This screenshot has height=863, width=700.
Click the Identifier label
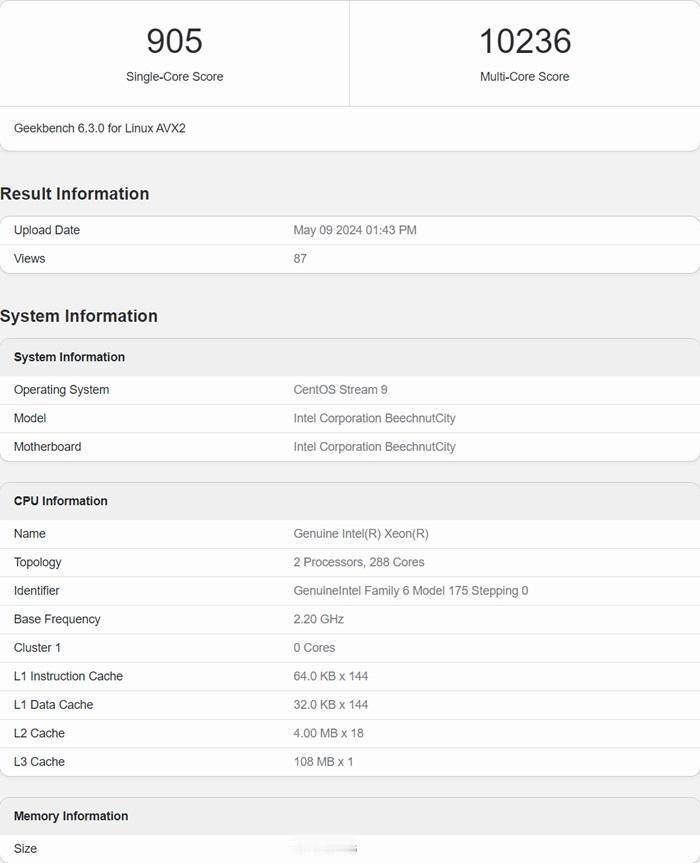tap(36, 591)
